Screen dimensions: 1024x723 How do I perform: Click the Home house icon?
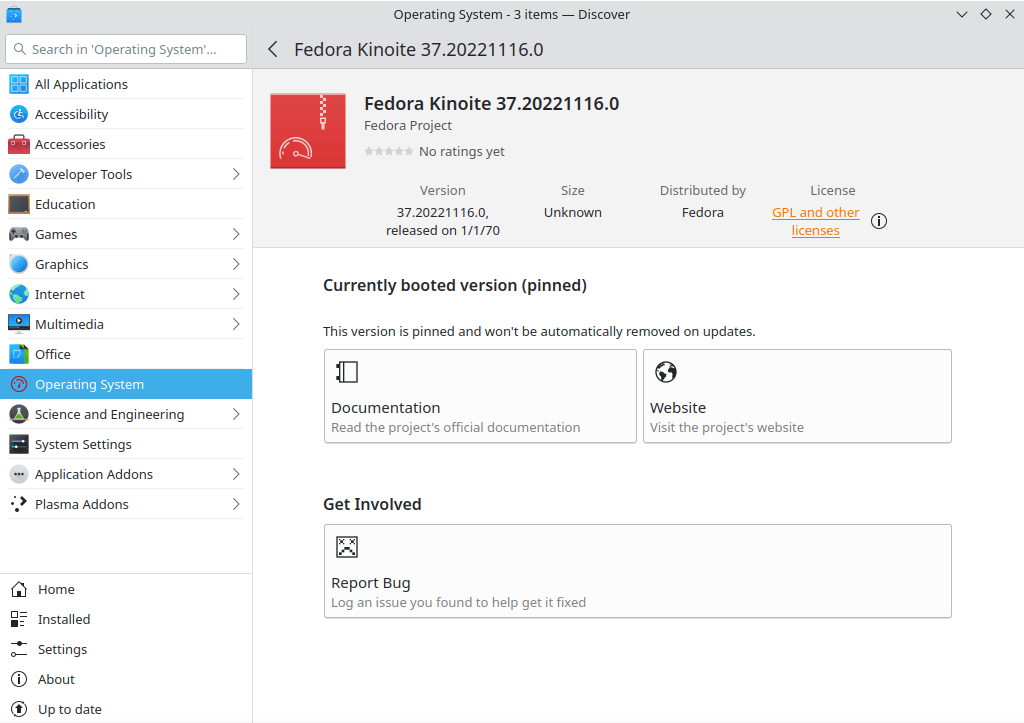click(x=19, y=589)
